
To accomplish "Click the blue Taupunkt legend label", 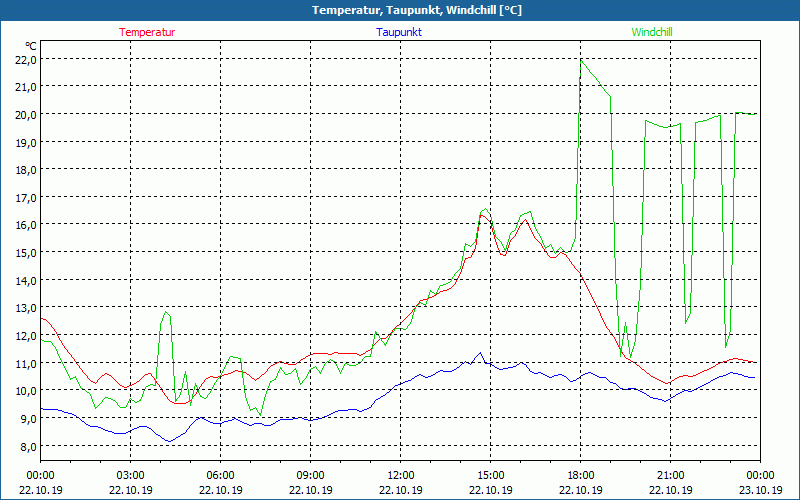I will tap(399, 32).
